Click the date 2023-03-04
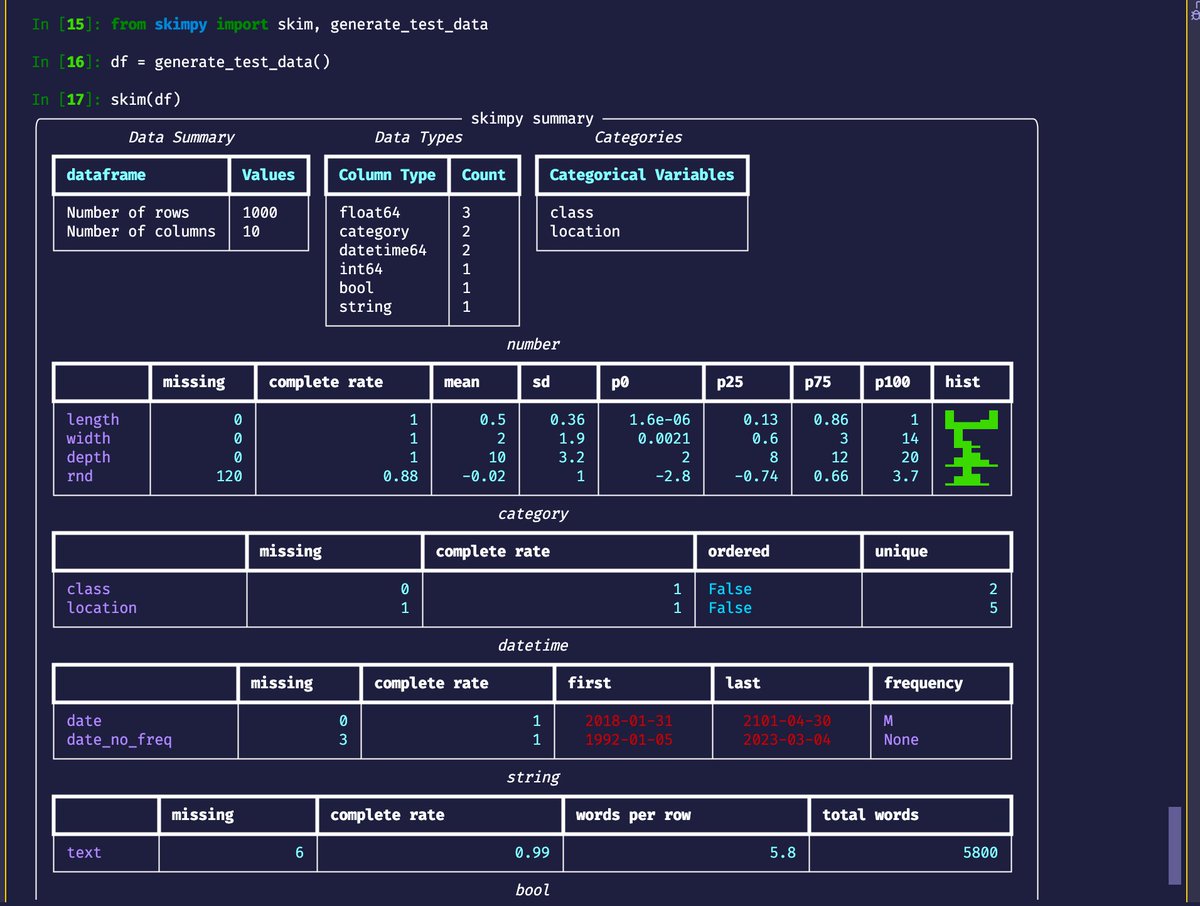 click(787, 740)
